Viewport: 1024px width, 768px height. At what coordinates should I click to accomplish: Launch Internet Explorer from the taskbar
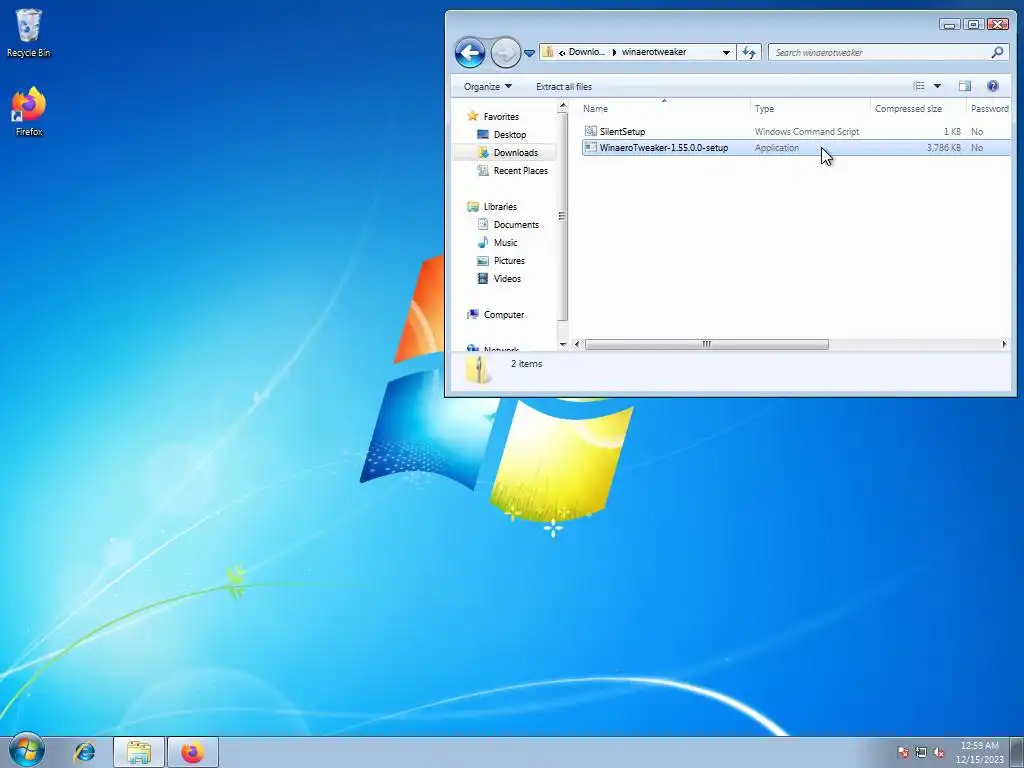tap(84, 752)
